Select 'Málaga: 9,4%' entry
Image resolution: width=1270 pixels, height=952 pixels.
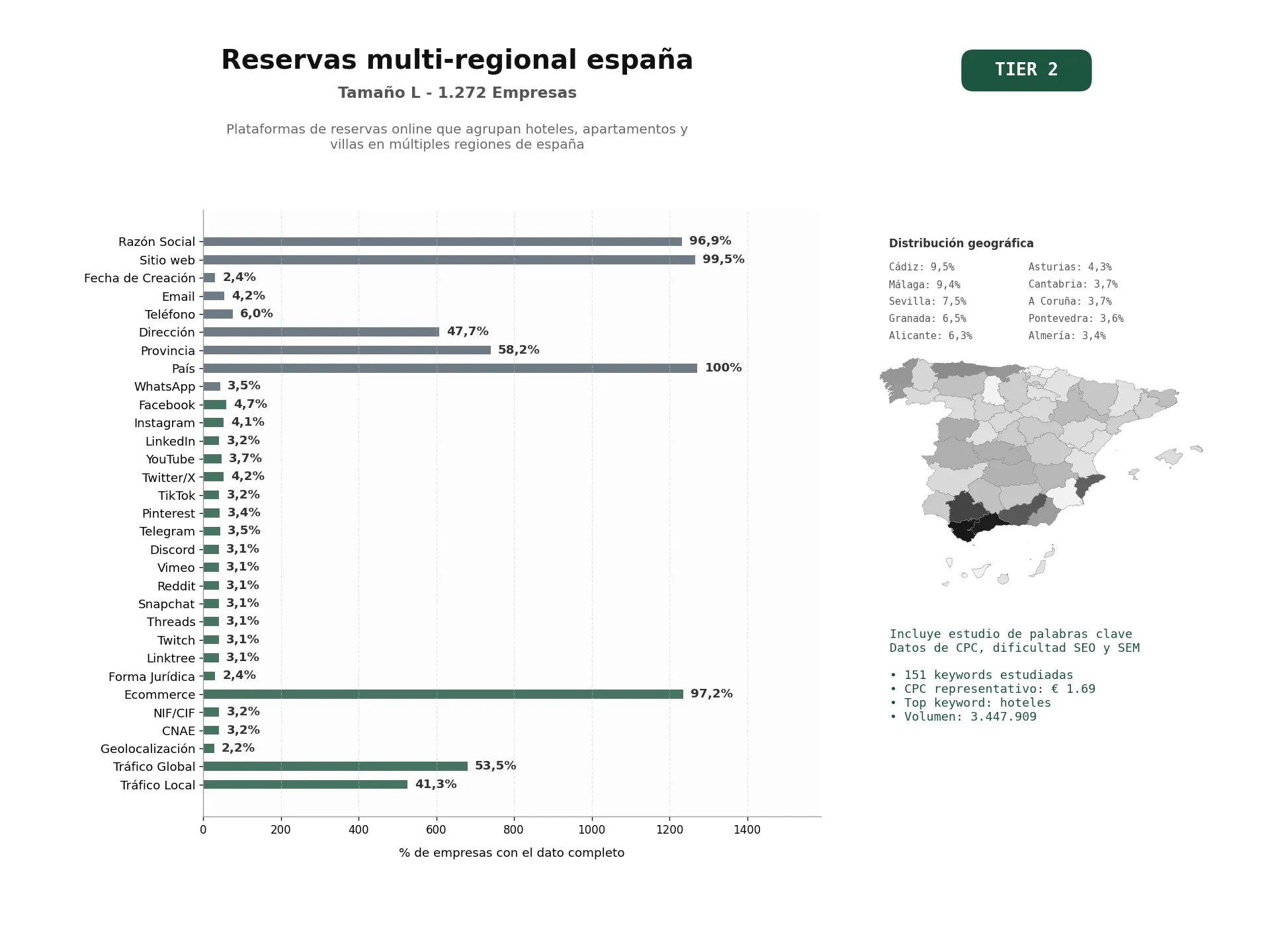click(x=925, y=284)
